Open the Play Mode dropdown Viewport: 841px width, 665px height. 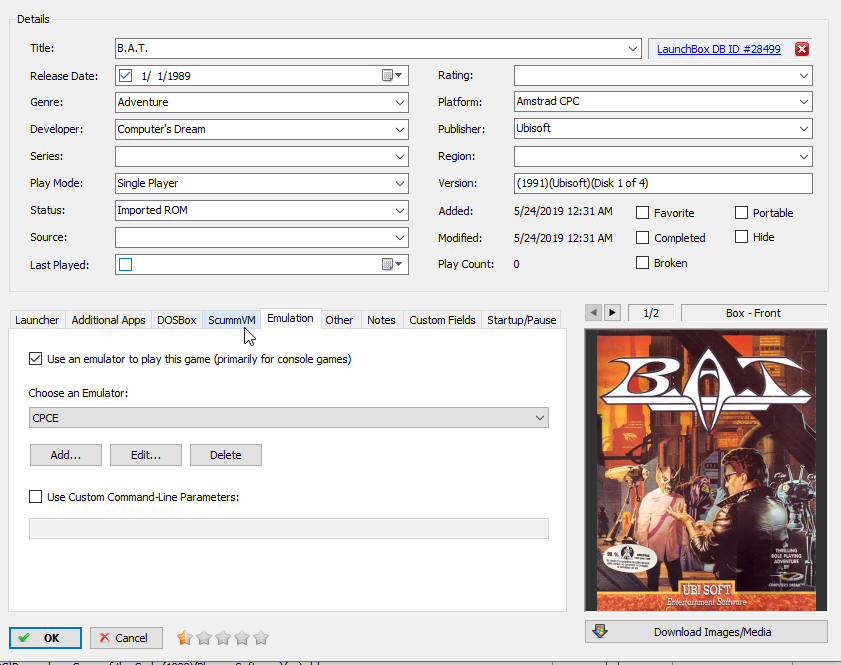pos(400,183)
